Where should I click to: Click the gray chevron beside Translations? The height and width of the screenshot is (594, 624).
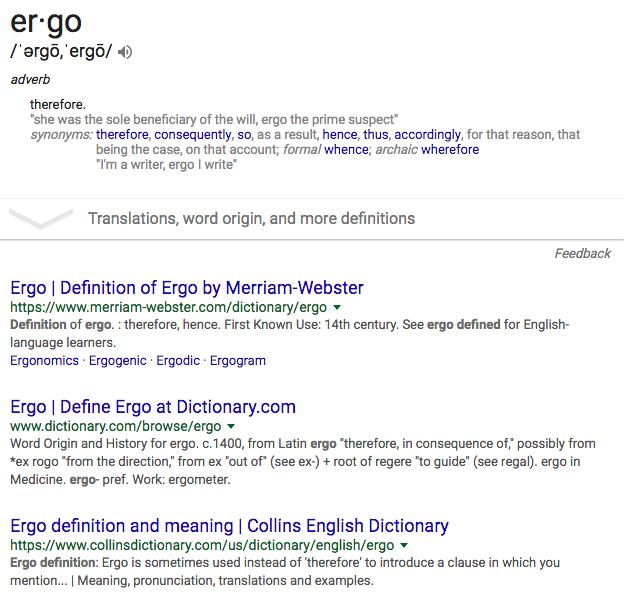tap(41, 218)
